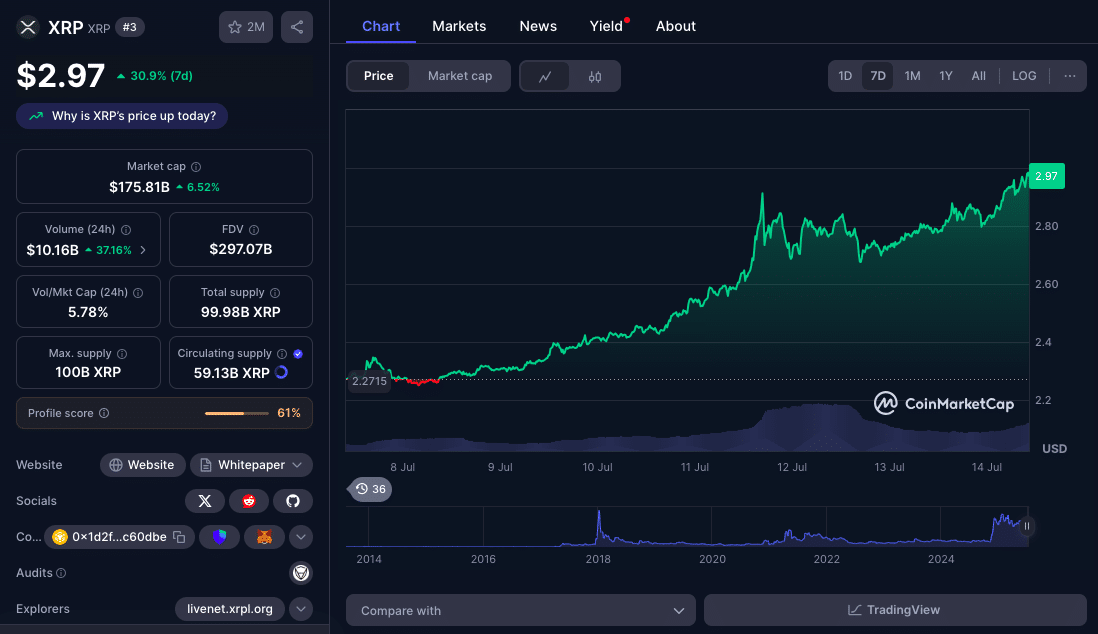Click the 99.98B XRP total supply value
The width and height of the screenshot is (1098, 634).
click(x=241, y=312)
